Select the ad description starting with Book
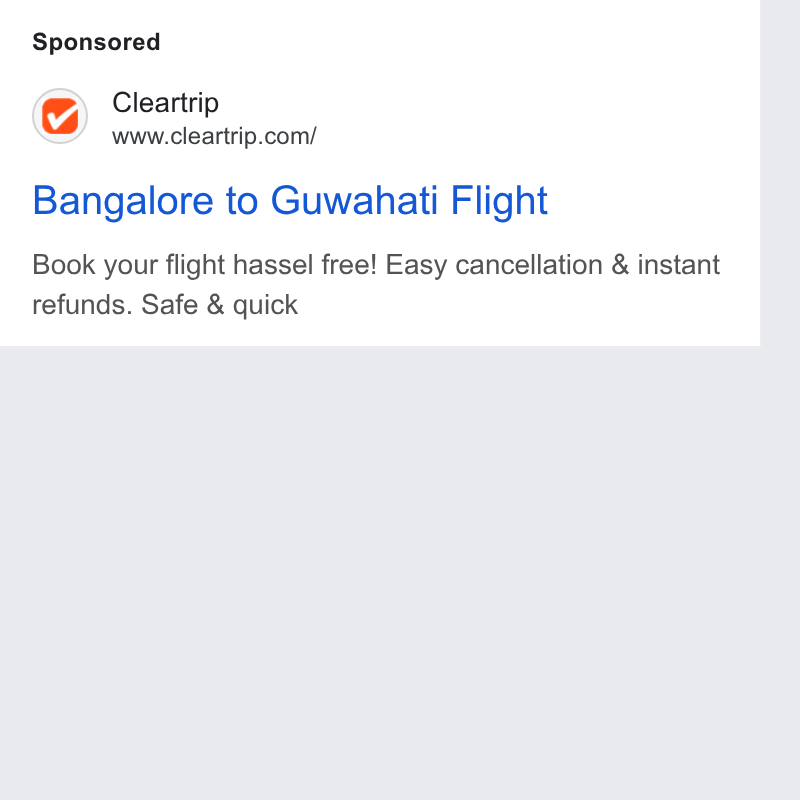The height and width of the screenshot is (800, 800). (x=376, y=285)
